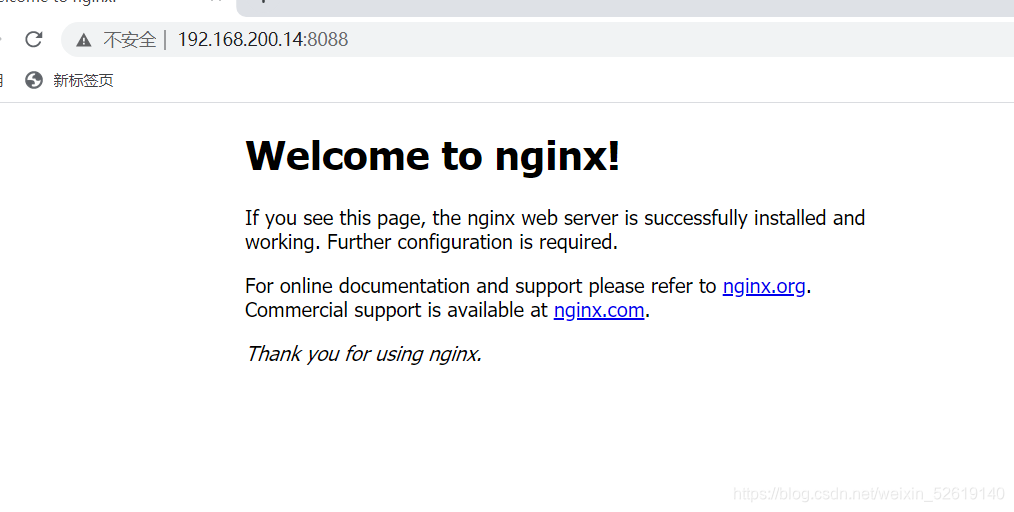Click text For online documentation and support
Image resolution: width=1014 pixels, height=512 pixels.
tap(414, 286)
